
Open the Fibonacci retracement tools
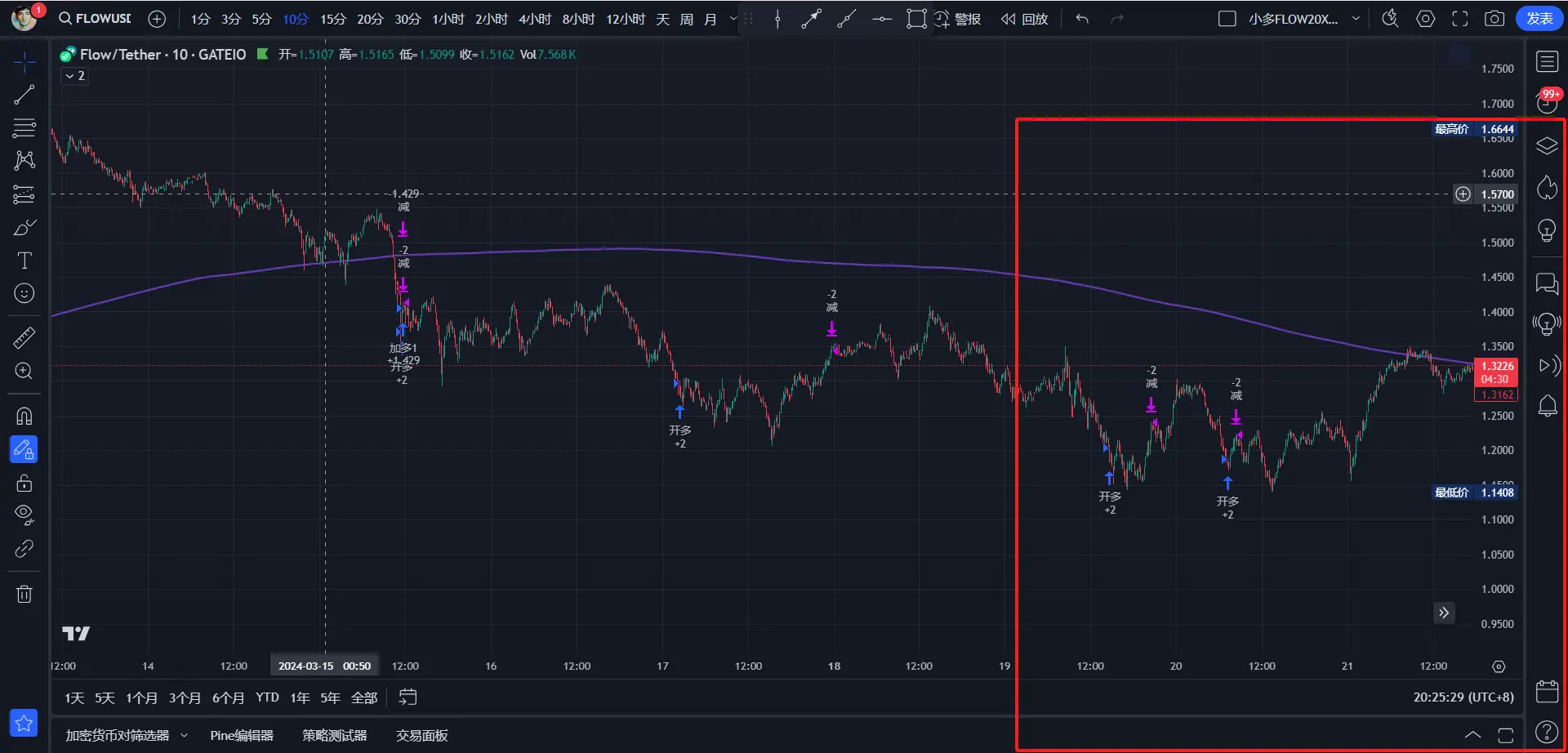24,127
